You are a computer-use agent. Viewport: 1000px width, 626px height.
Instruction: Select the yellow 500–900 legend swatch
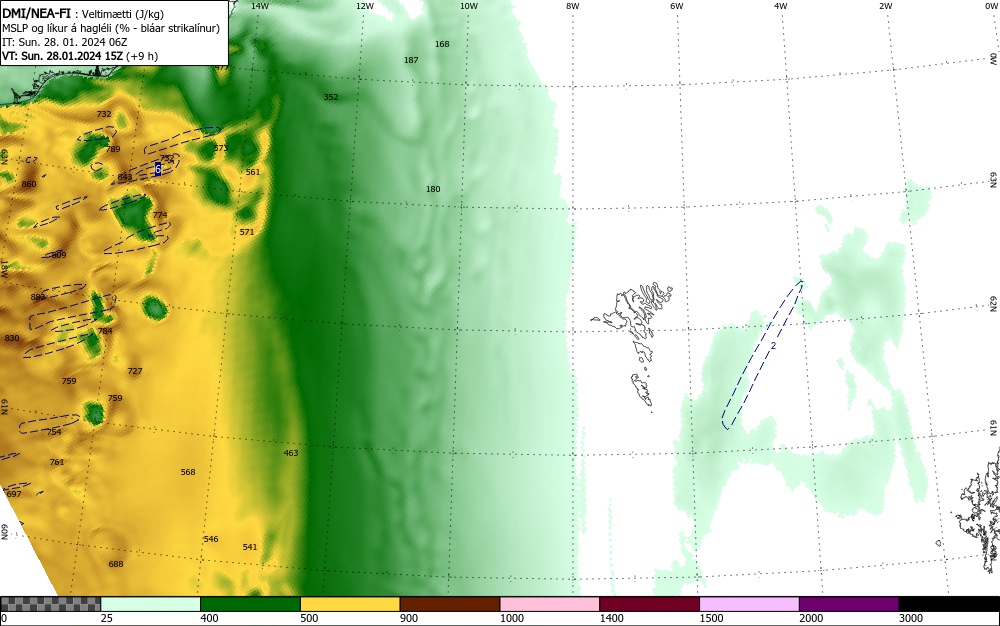(x=350, y=604)
